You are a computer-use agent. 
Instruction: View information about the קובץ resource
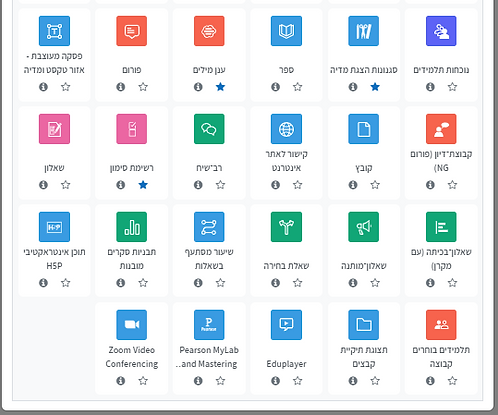(x=353, y=185)
